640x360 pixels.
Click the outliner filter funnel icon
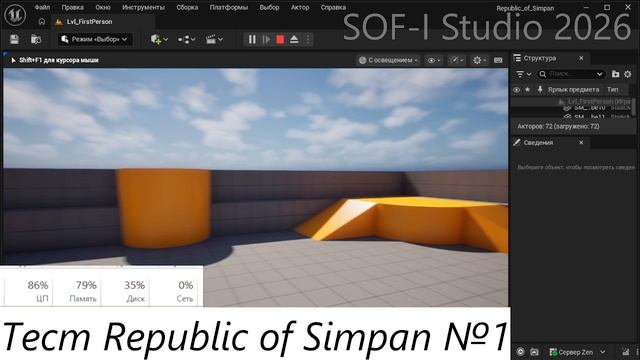[520, 74]
